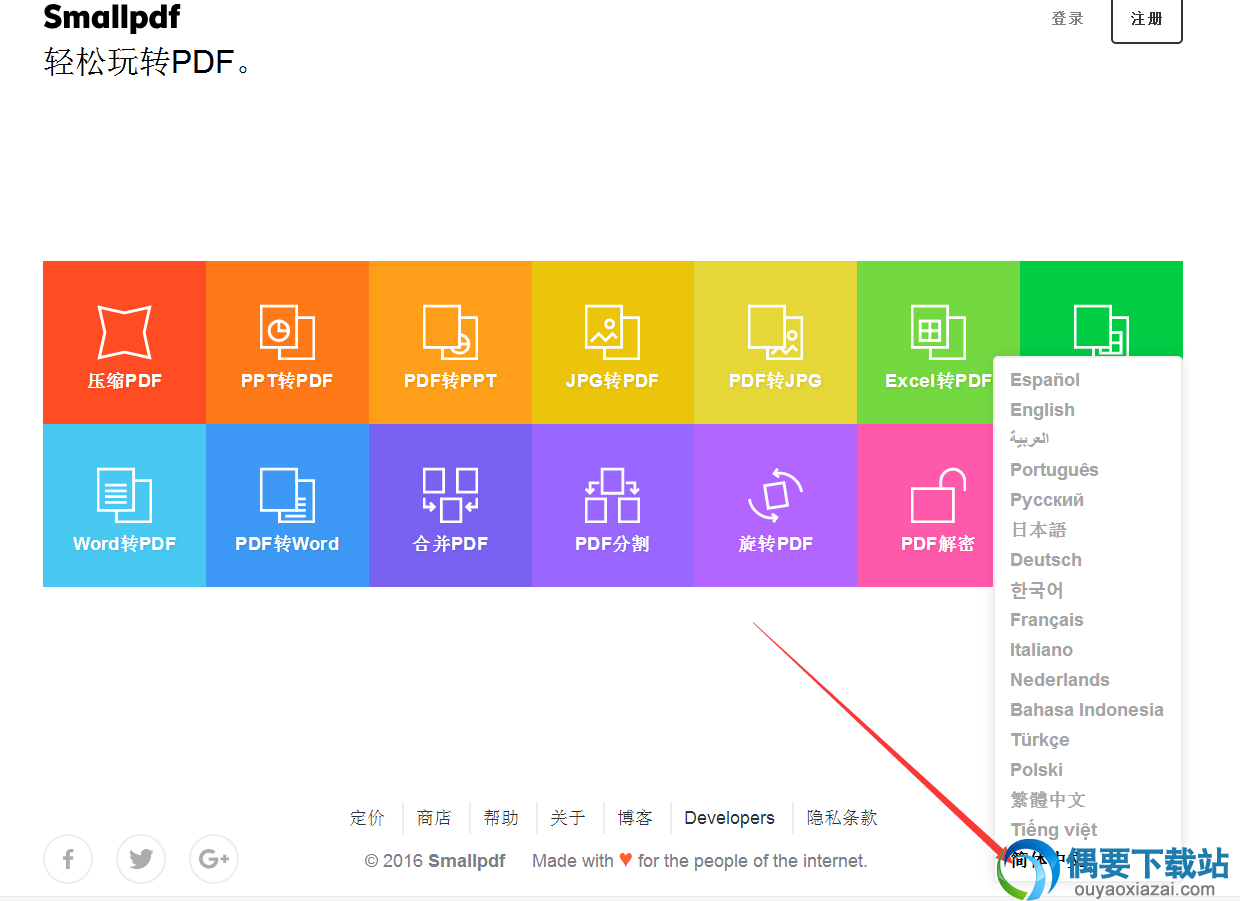Select Bahasa Indonesia from the language list

click(1087, 710)
